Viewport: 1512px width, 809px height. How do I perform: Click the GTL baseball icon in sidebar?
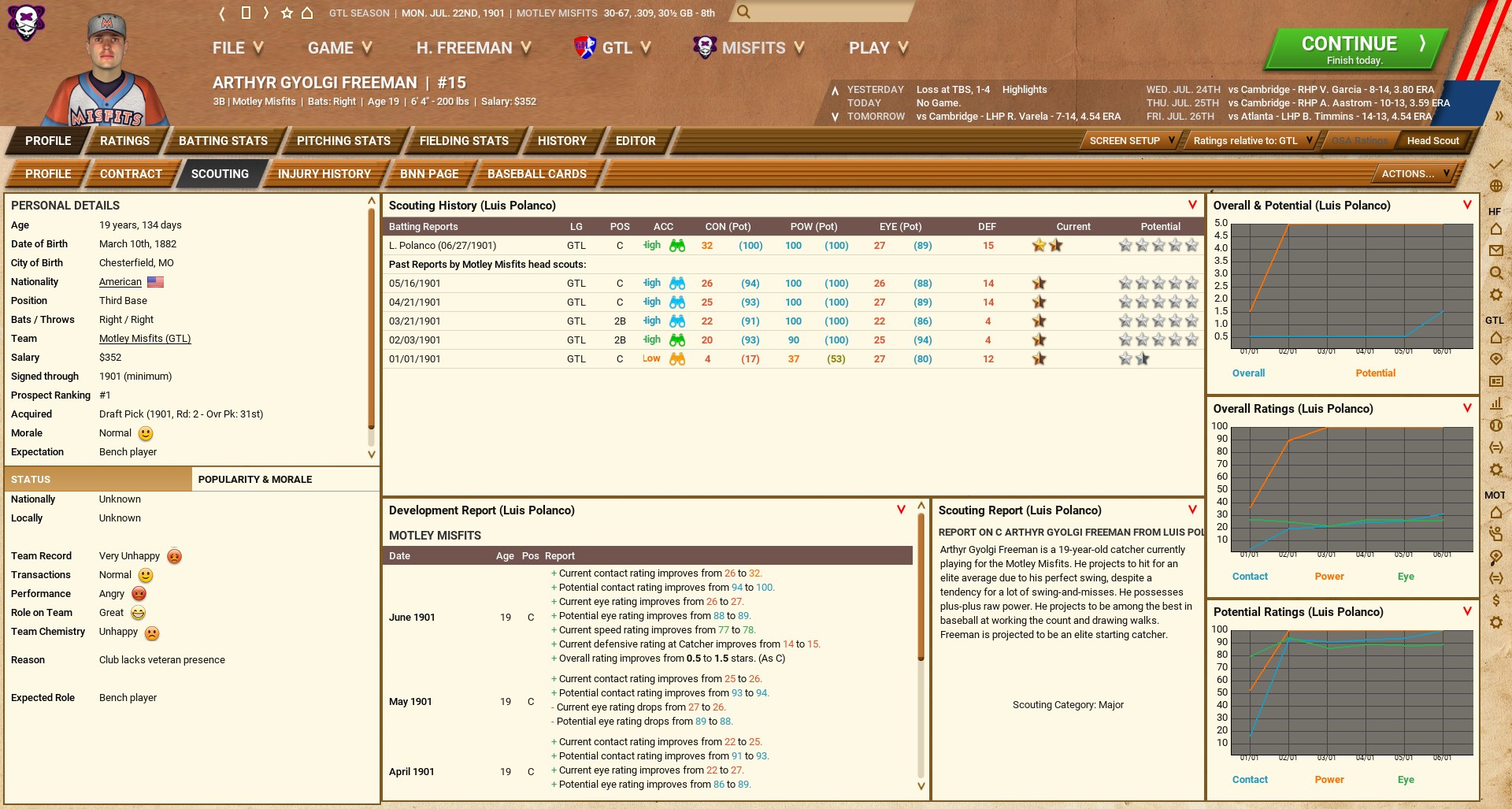(1495, 425)
